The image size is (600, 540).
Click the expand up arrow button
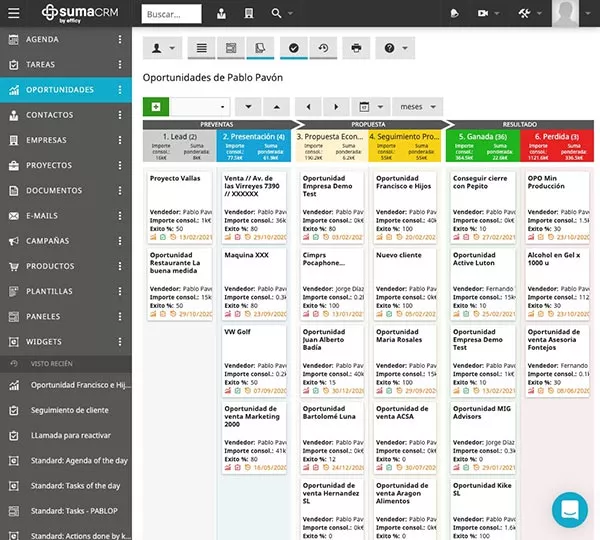click(277, 107)
